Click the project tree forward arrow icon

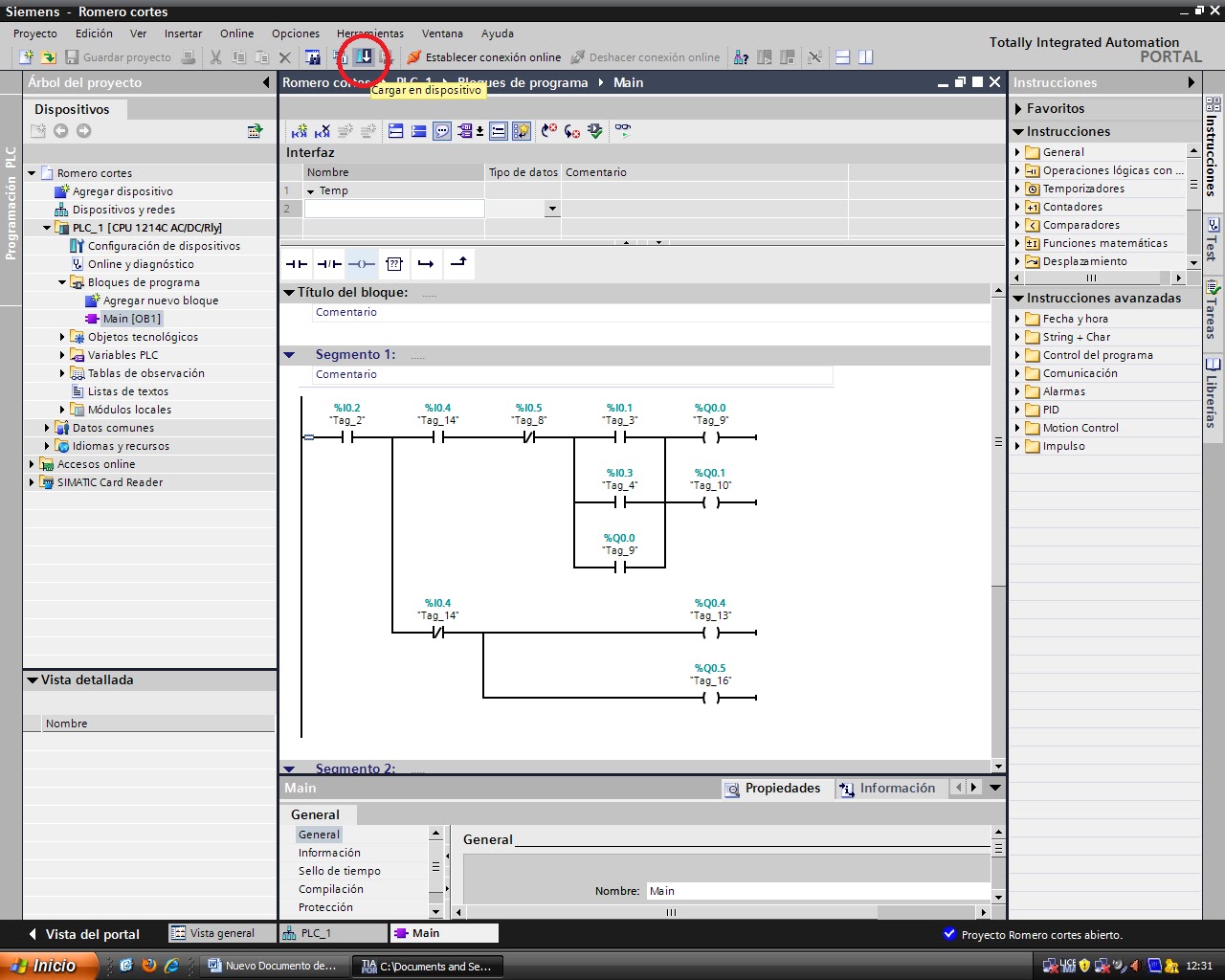(x=84, y=131)
